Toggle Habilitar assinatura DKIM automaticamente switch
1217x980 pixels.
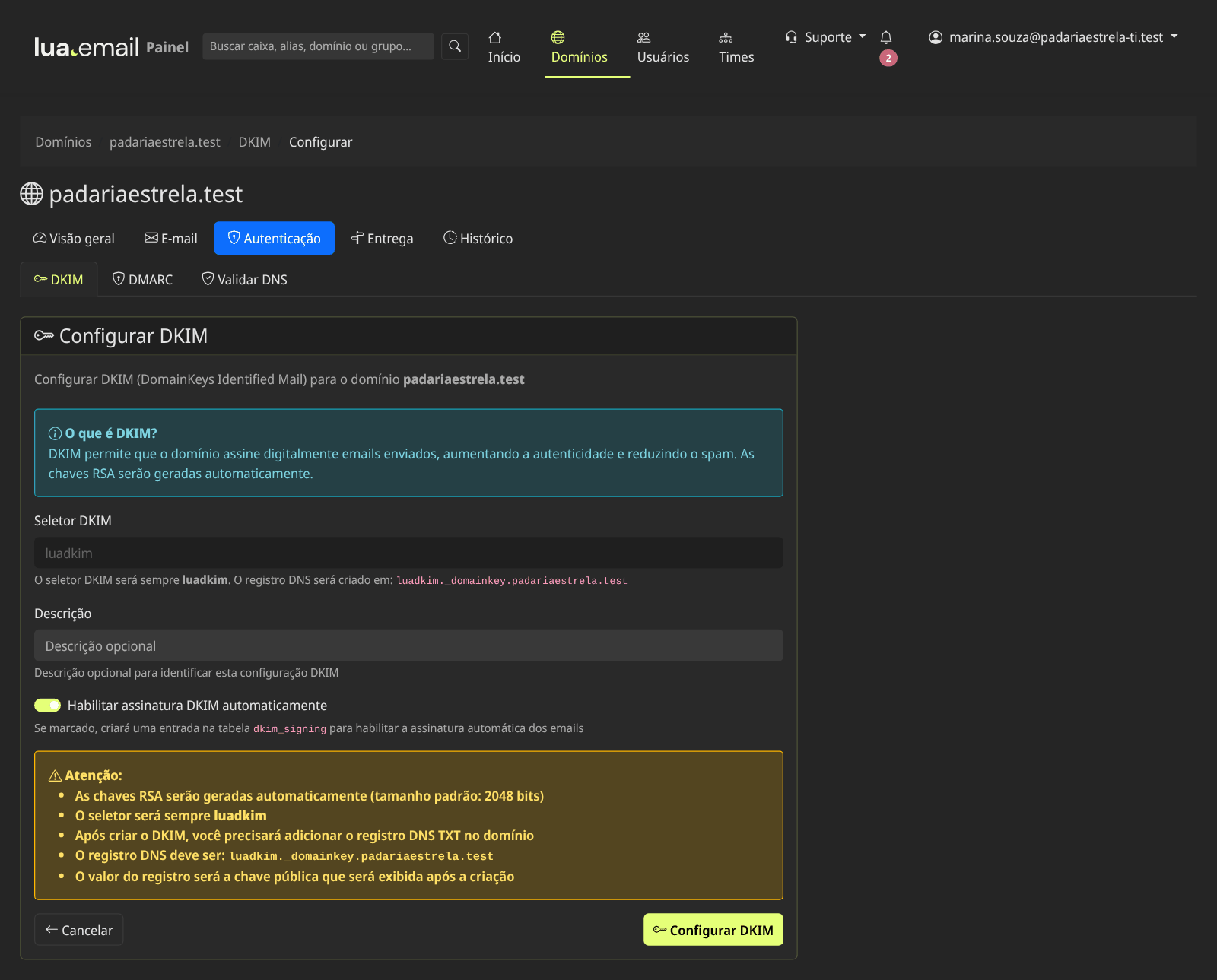click(x=47, y=706)
